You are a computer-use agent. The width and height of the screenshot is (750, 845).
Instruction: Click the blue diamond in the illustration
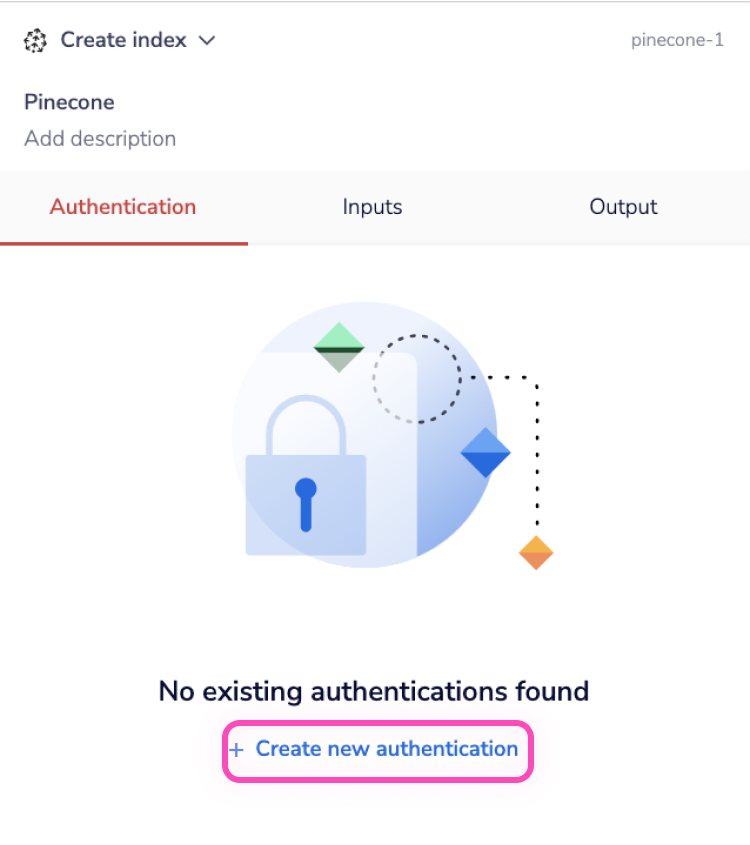[483, 452]
